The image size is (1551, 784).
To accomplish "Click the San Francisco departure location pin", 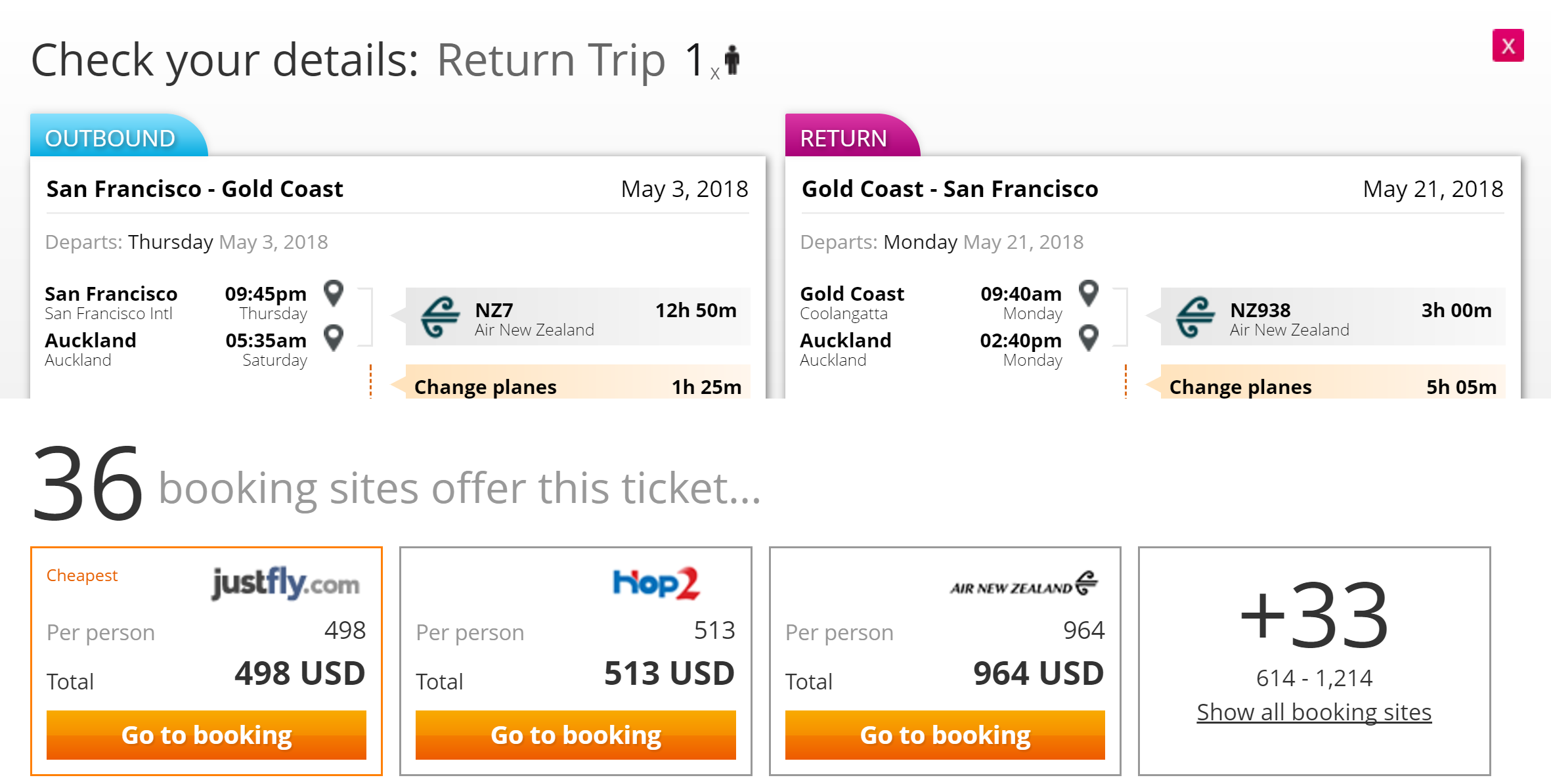I will tap(334, 293).
